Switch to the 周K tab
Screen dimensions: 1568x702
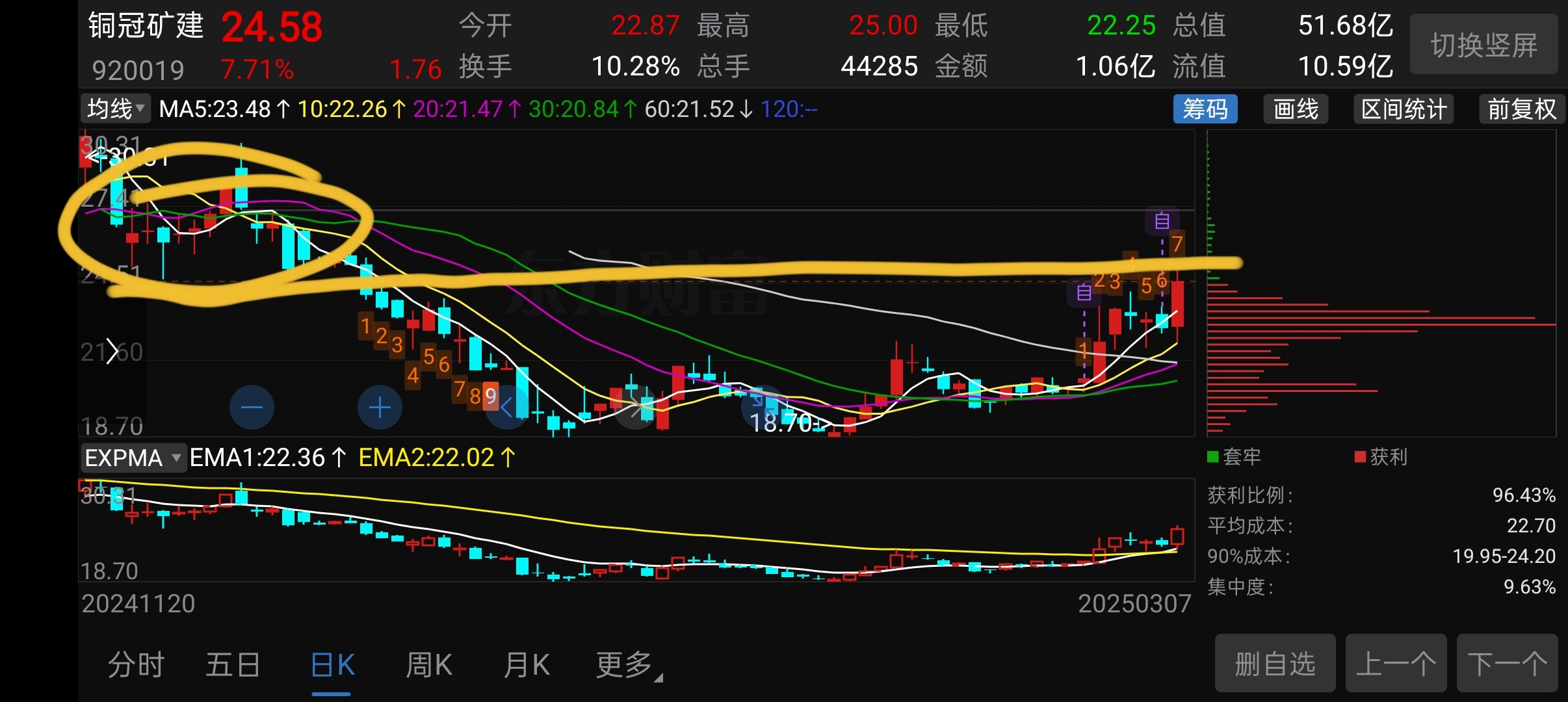pyautogui.click(x=428, y=664)
